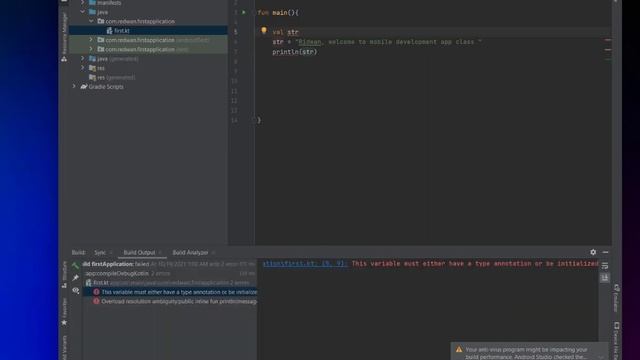
Task: Expand the manifests folder
Action: (x=83, y=2)
